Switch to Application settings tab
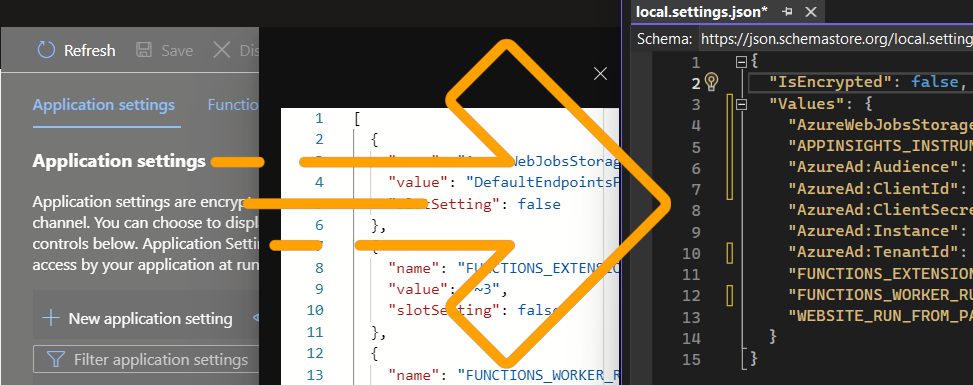This screenshot has height=385, width=973. (x=104, y=105)
